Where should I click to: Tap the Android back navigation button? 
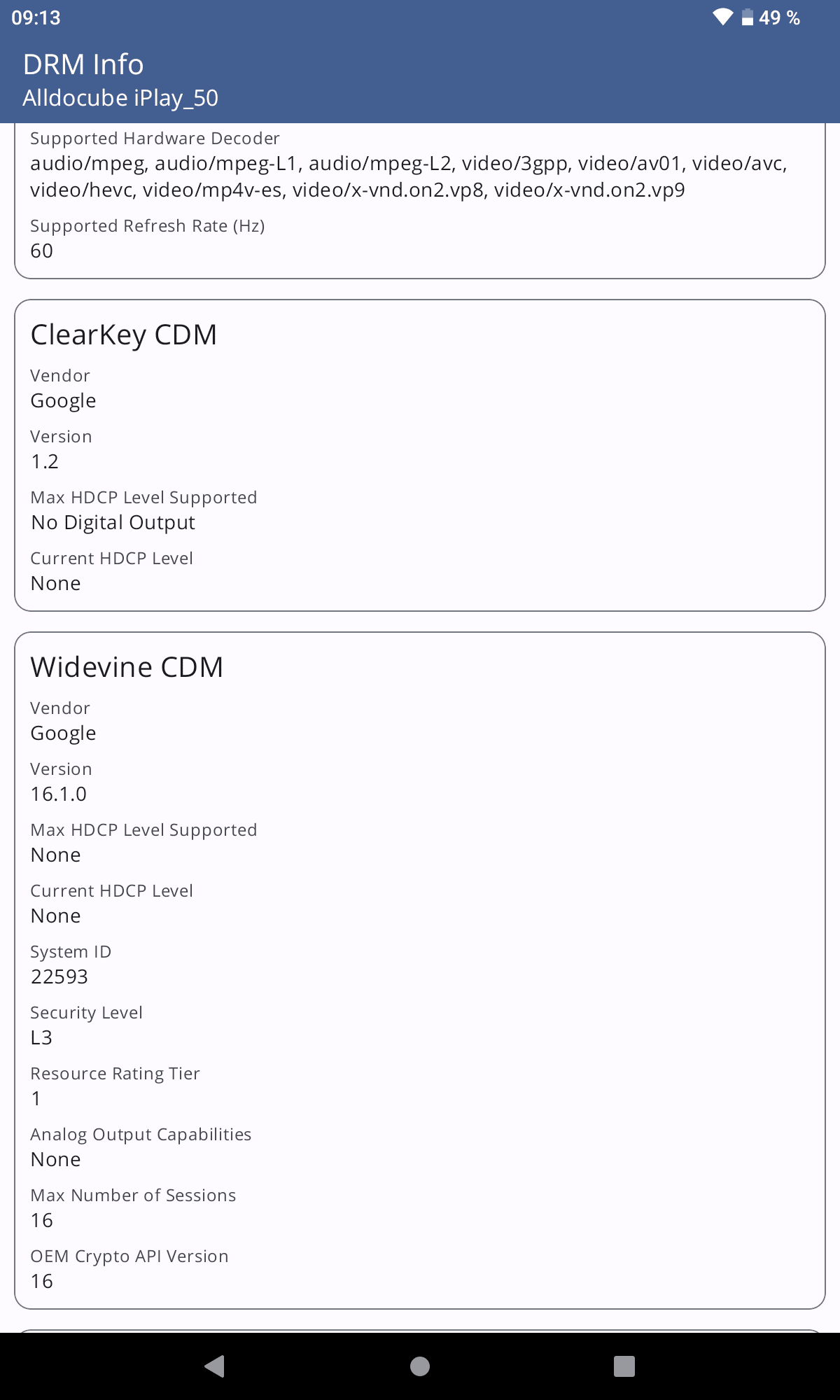(x=214, y=1366)
